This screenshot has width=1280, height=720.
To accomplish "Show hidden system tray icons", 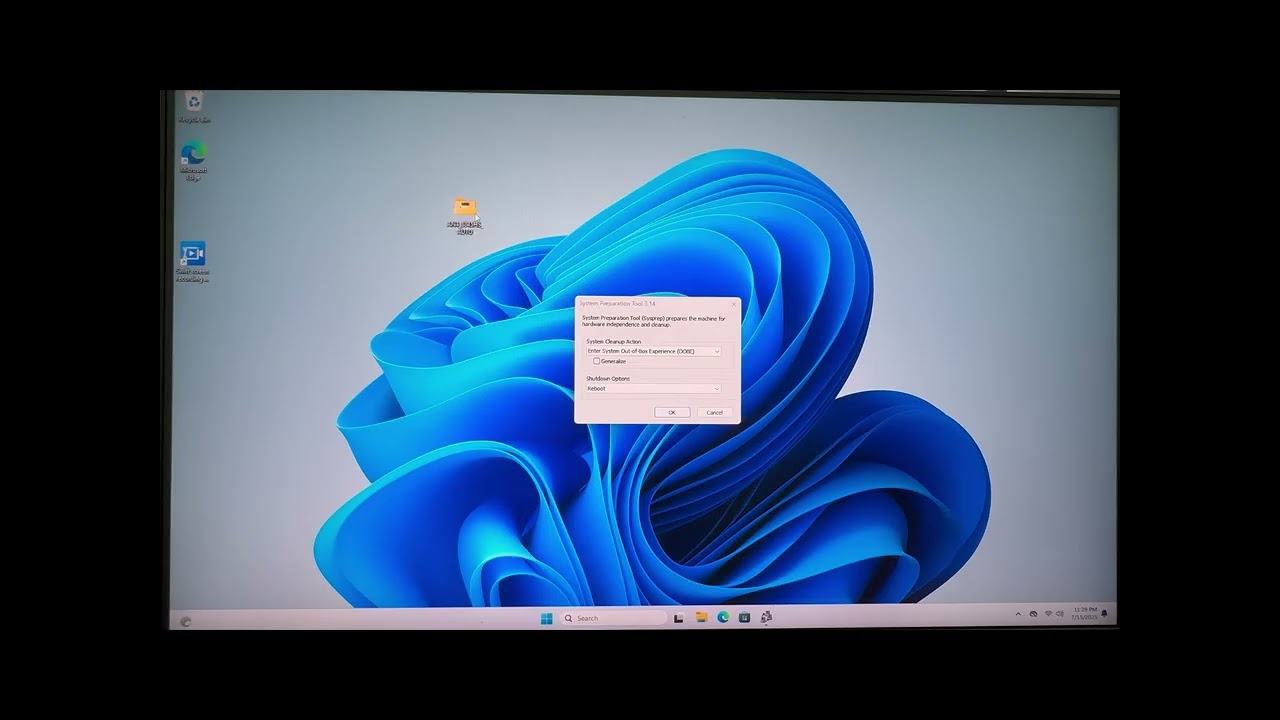I will pyautogui.click(x=1019, y=614).
